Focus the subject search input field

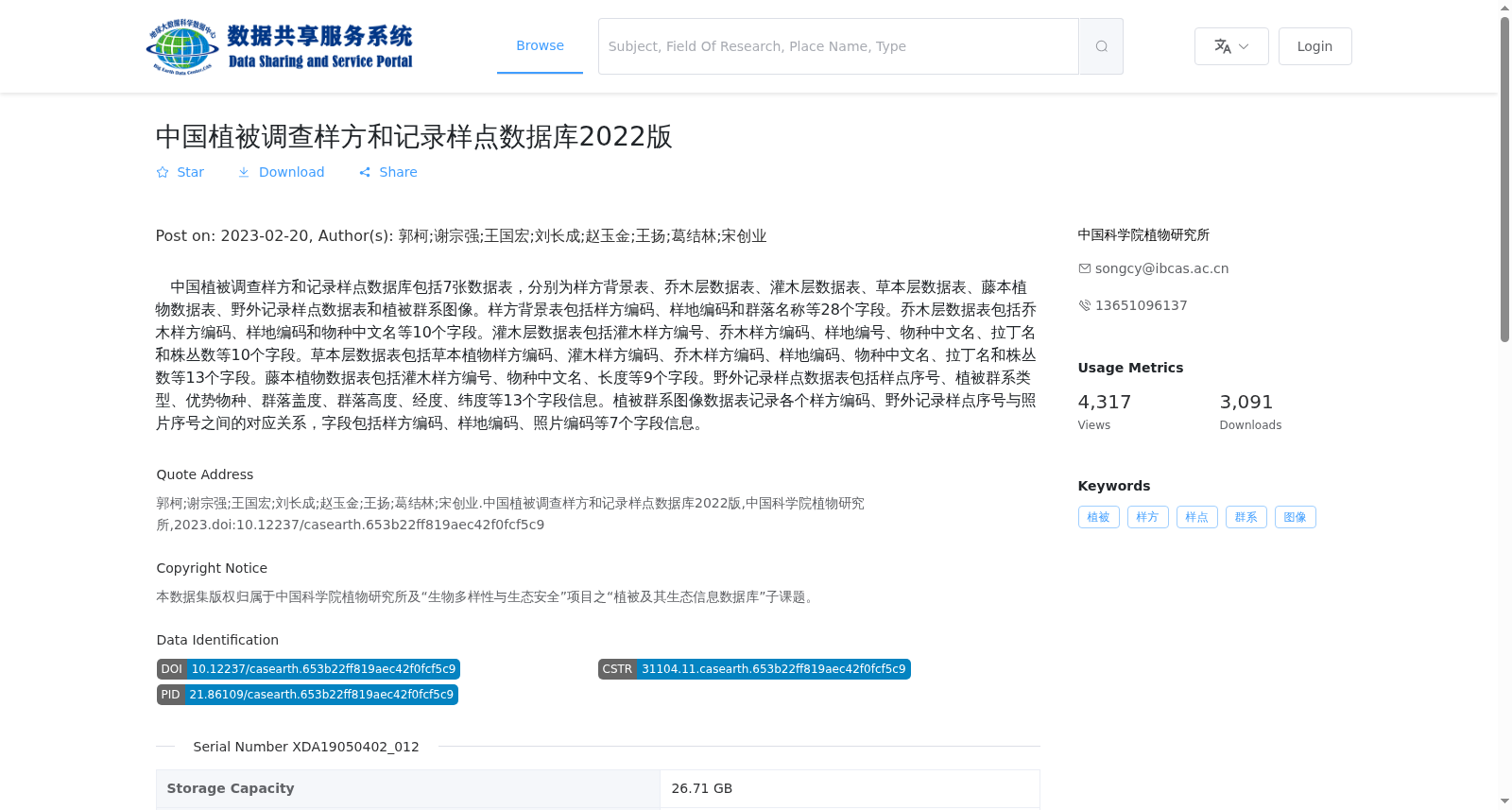838,46
